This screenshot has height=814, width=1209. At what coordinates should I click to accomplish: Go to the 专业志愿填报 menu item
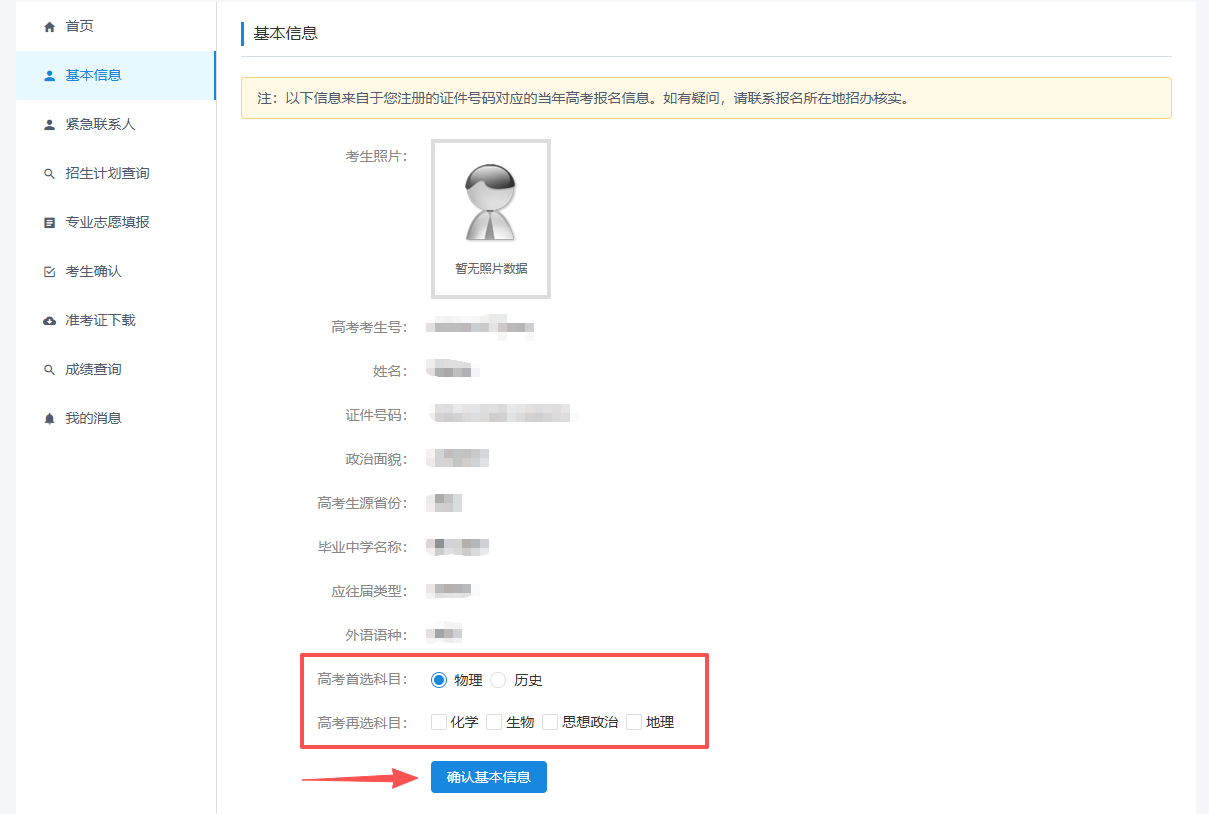(x=107, y=223)
